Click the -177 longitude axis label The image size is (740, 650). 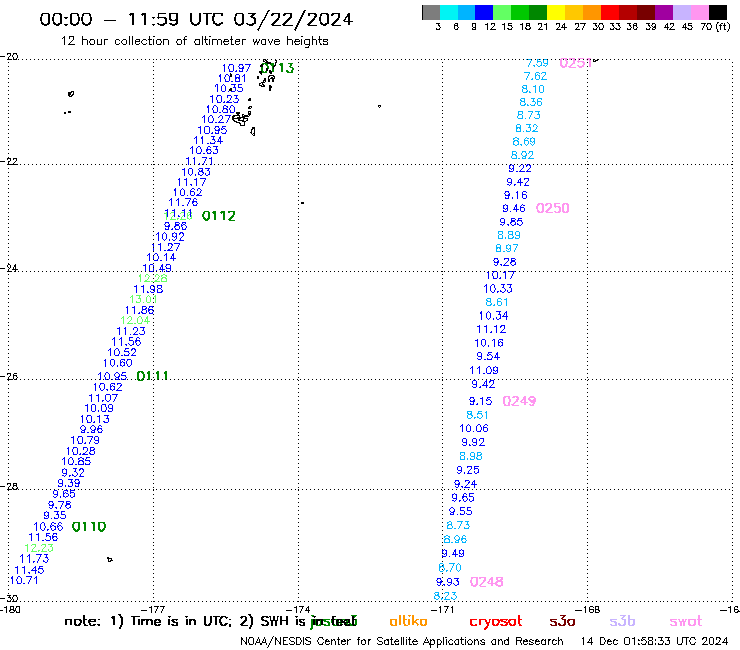153,609
